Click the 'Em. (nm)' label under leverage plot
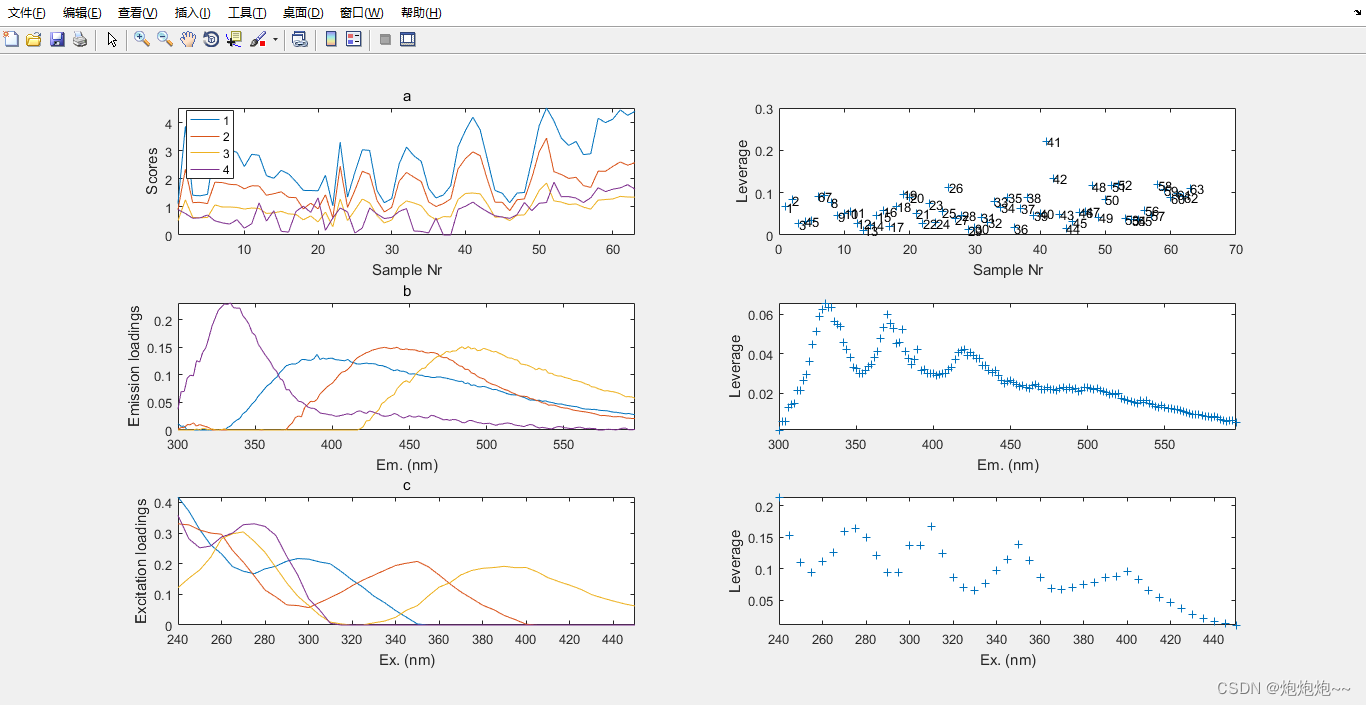Screen dimensions: 1366x705 click(1008, 465)
